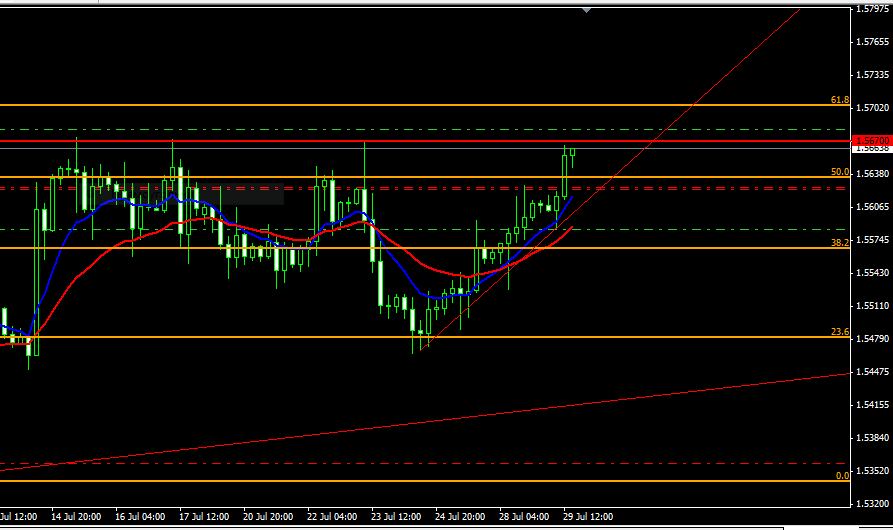The height and width of the screenshot is (530, 893).
Task: Click the 1.57020 price scale value
Action: click(872, 108)
